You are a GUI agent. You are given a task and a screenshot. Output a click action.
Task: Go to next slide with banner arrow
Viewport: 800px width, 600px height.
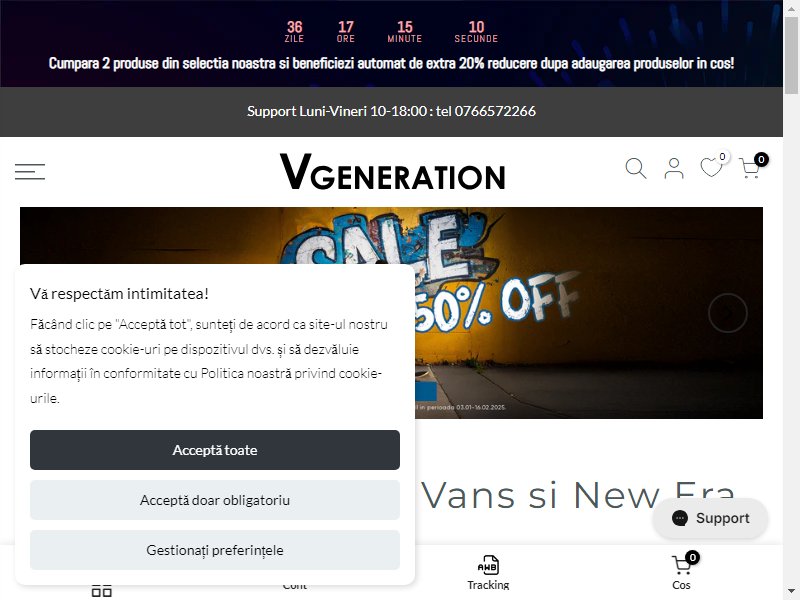[728, 313]
